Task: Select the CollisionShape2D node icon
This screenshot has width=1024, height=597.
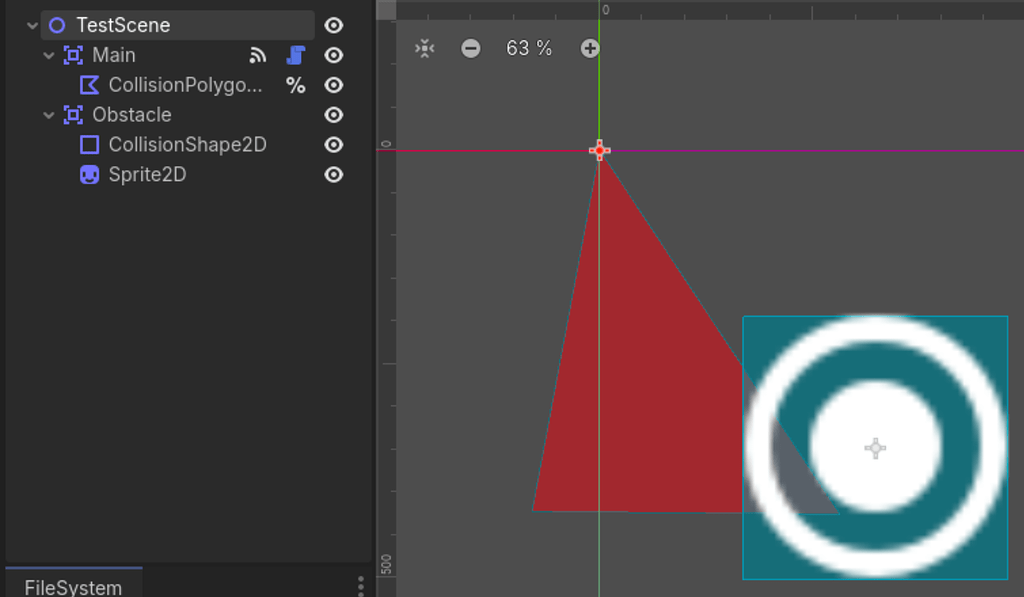Action: [x=88, y=145]
